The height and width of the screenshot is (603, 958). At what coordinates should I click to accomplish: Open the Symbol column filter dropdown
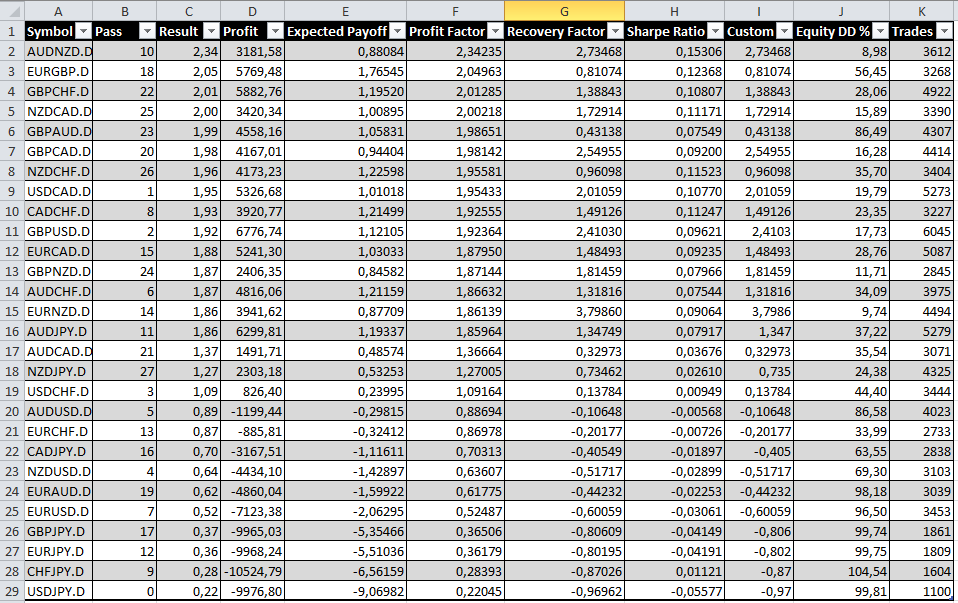[84, 32]
